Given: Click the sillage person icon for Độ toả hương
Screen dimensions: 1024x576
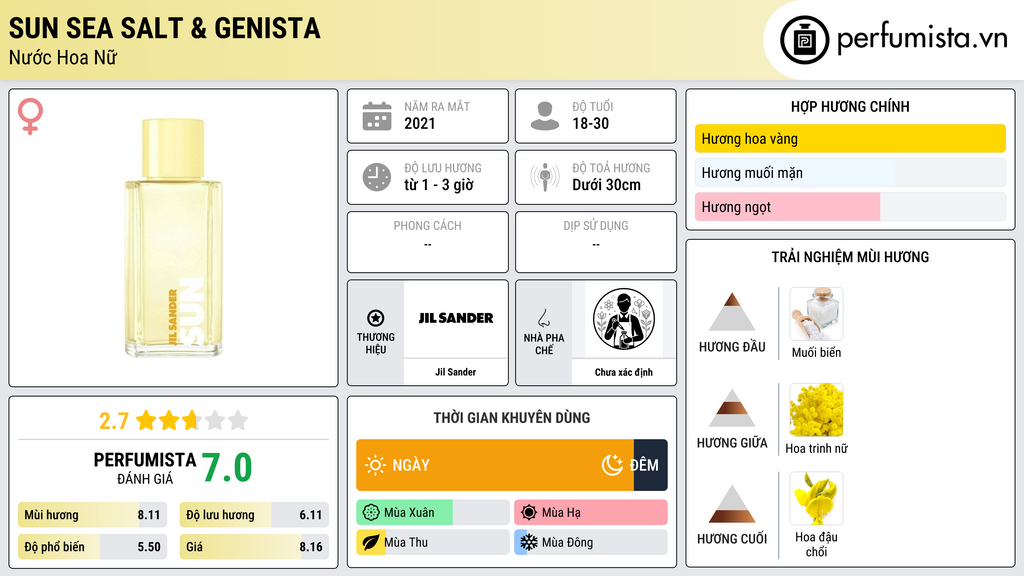Looking at the screenshot, I should (x=545, y=177).
